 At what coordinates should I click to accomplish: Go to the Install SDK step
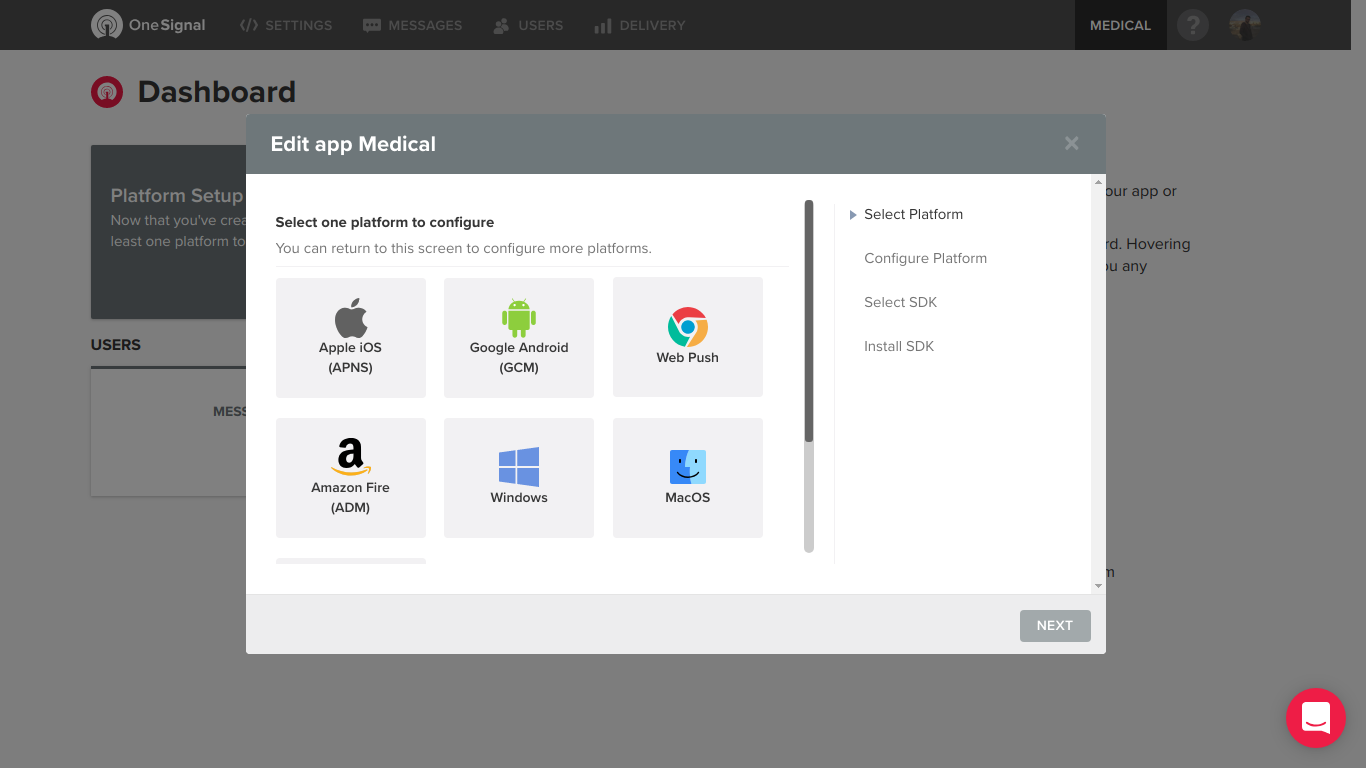[899, 346]
